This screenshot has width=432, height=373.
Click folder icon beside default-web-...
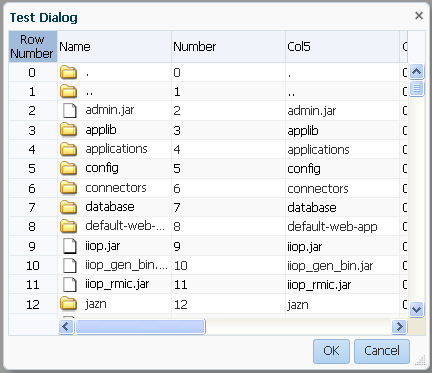click(68, 226)
